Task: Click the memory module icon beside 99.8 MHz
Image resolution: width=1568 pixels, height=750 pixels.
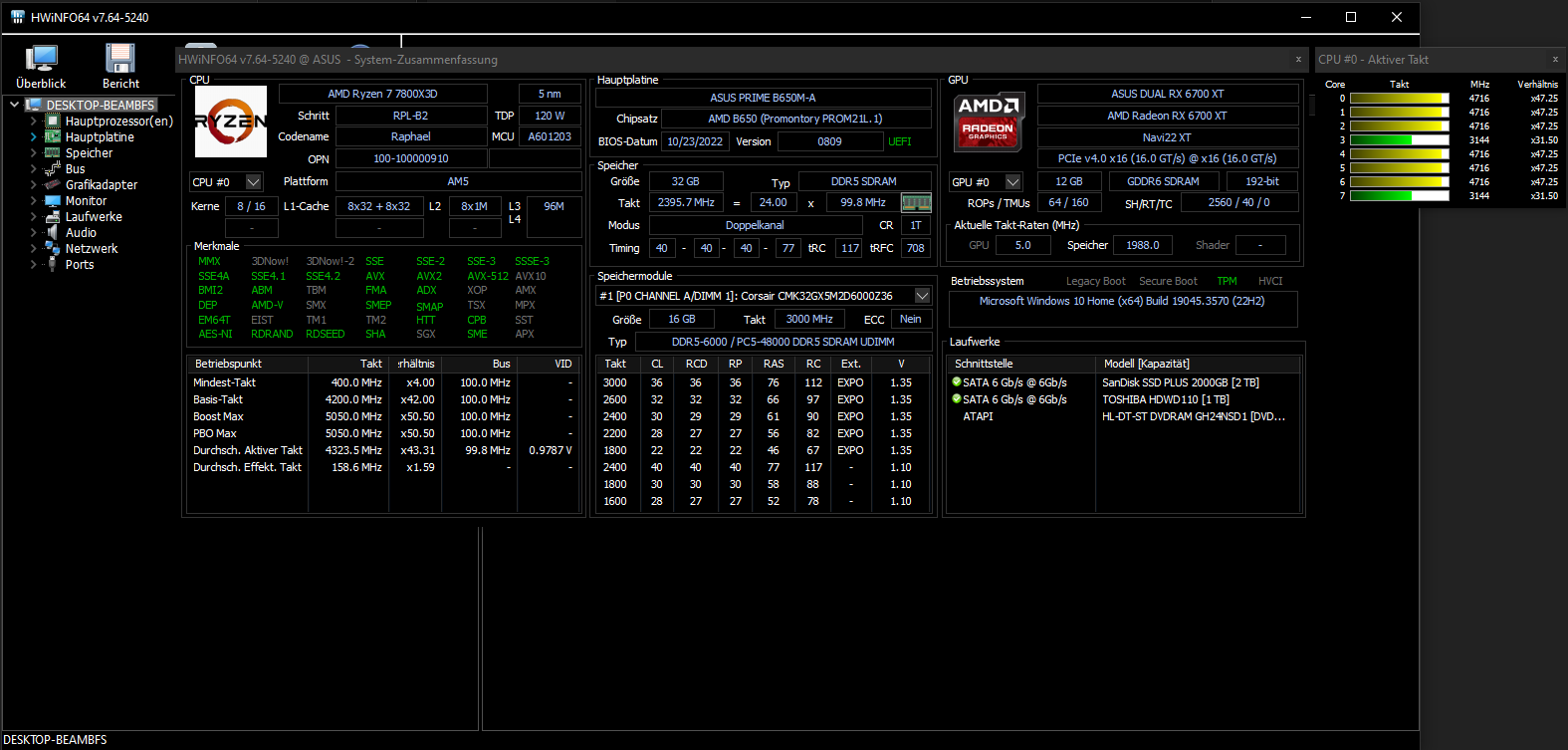Action: tap(916, 203)
